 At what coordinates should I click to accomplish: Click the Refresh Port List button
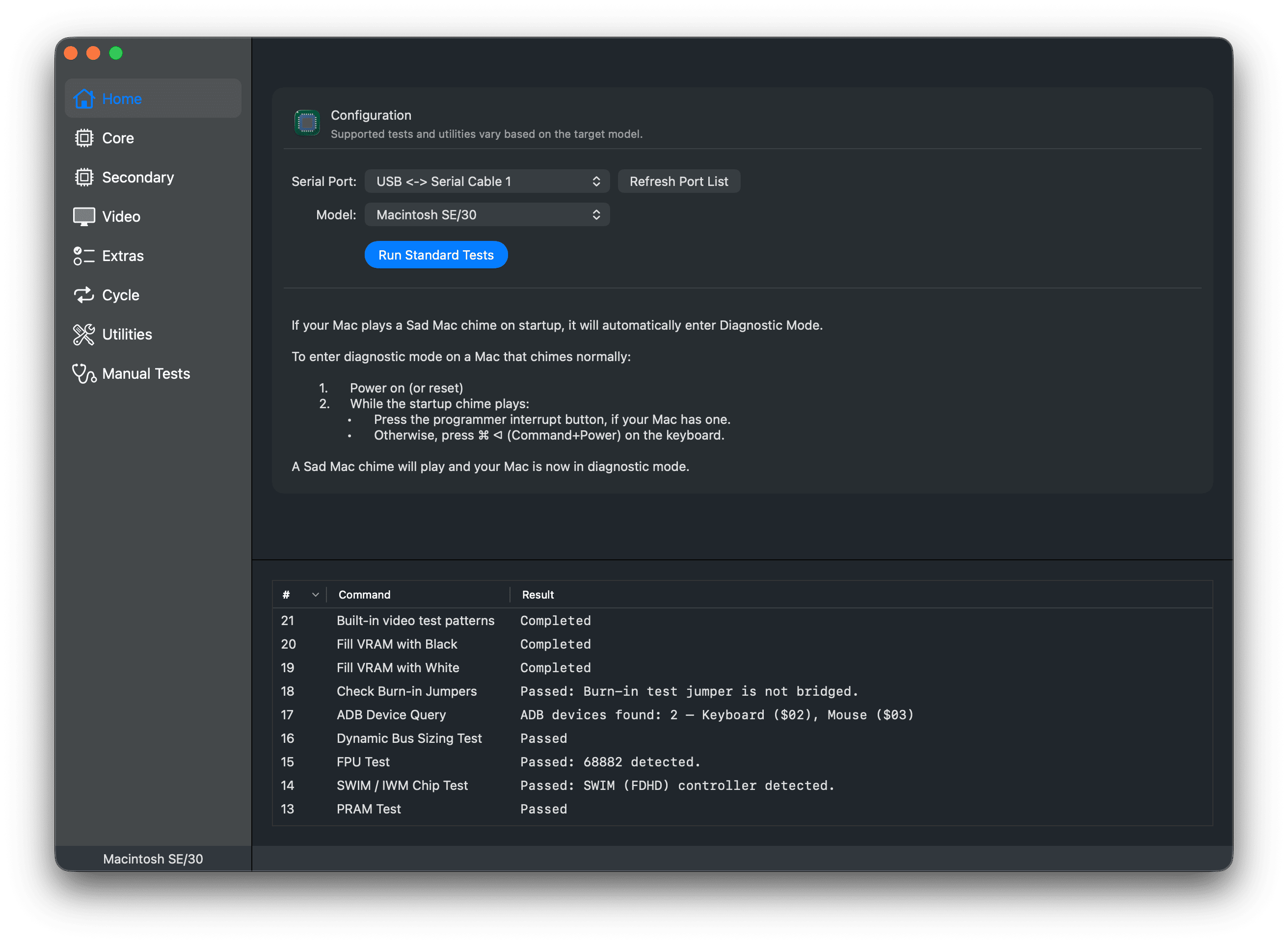(x=678, y=181)
